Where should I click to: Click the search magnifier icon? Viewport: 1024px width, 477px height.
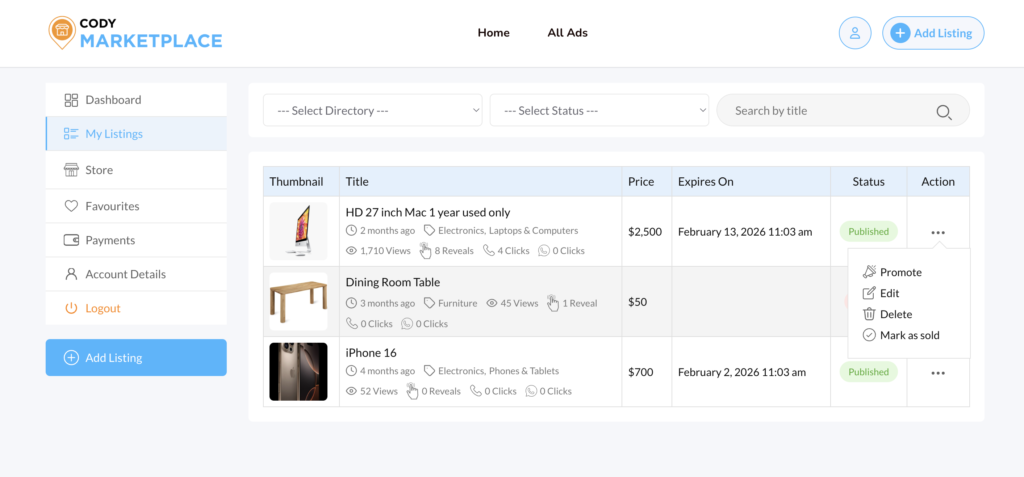point(943,111)
